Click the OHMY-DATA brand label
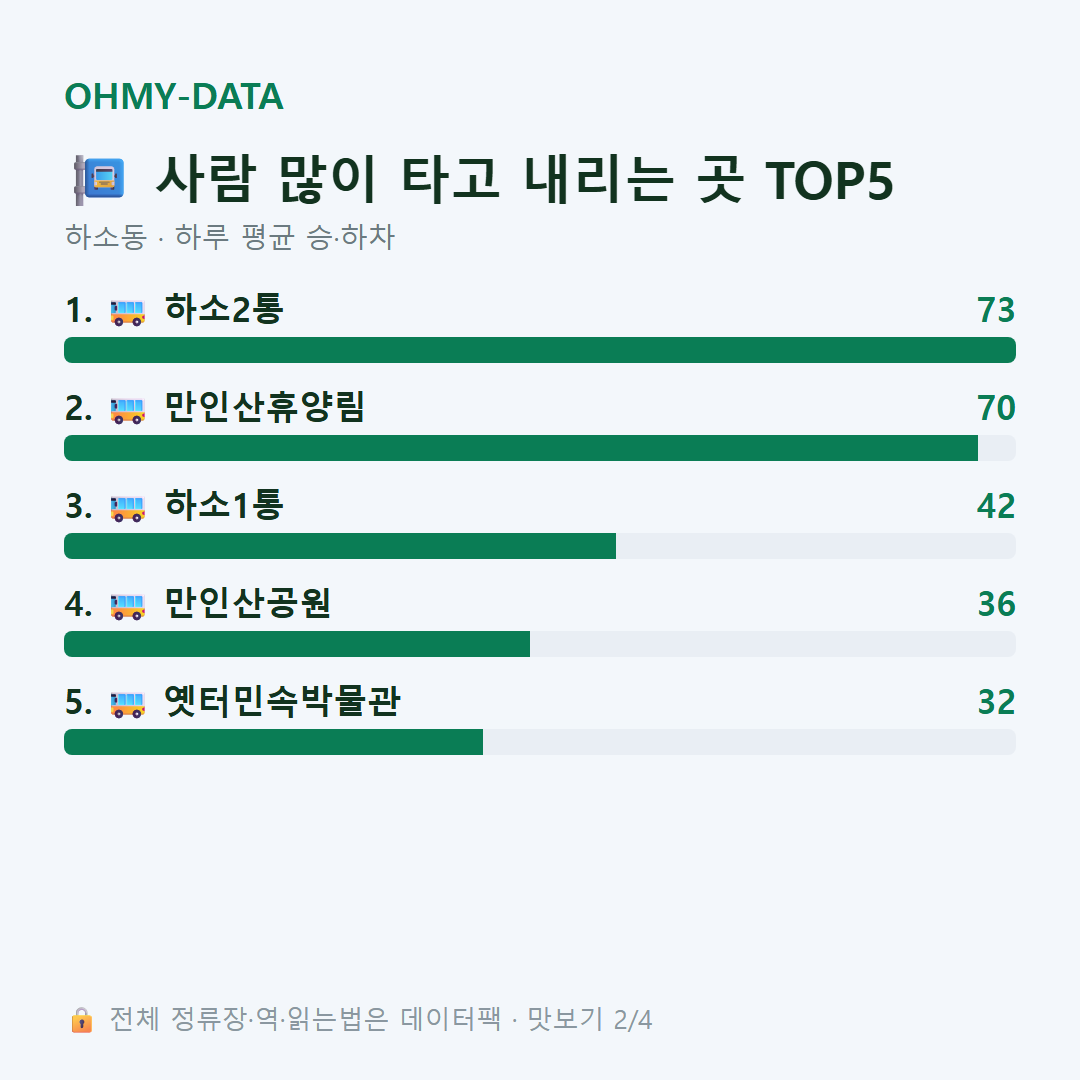The image size is (1080, 1080). 174,96
